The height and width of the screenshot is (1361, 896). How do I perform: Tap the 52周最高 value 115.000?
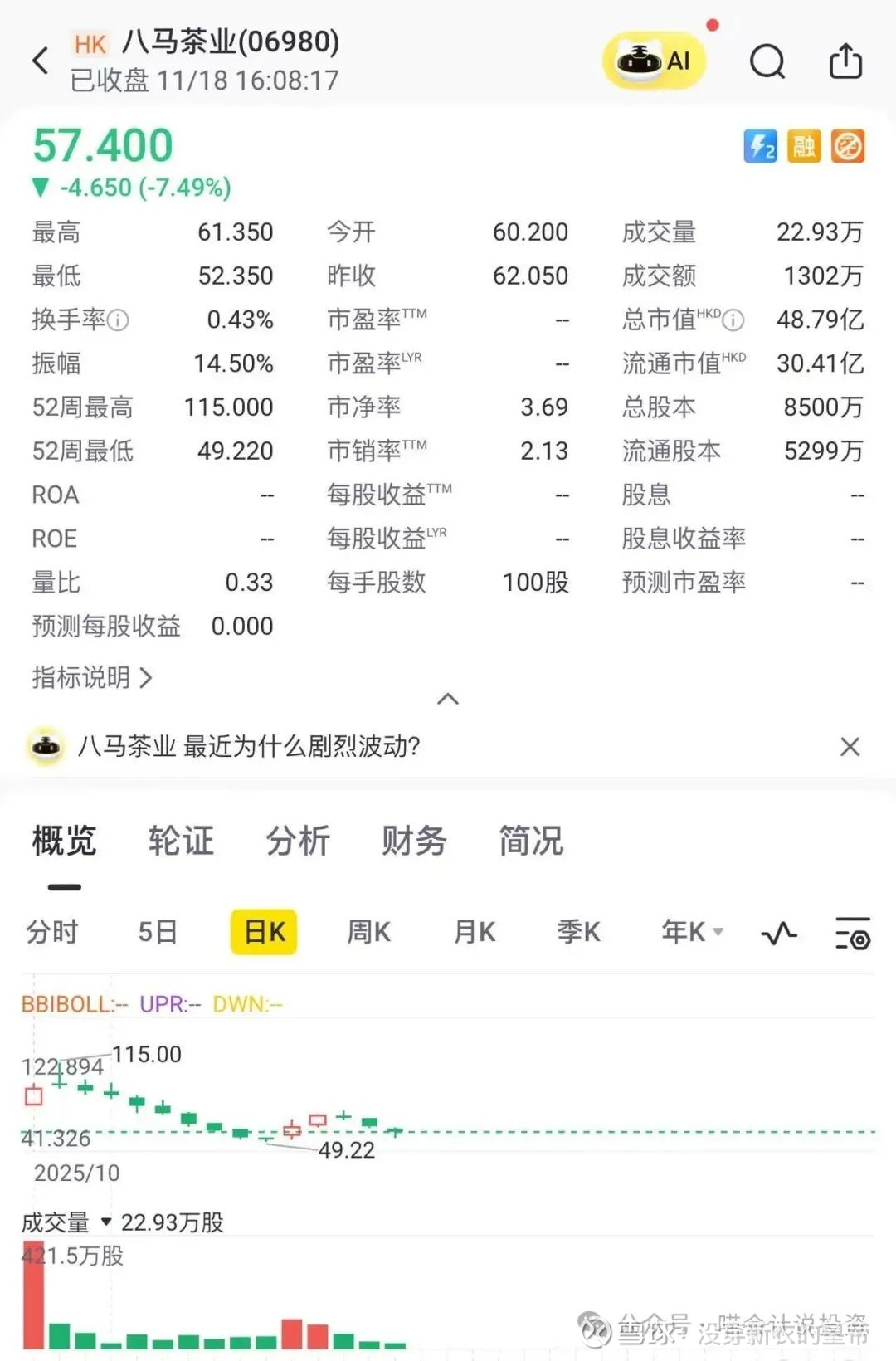pos(228,407)
